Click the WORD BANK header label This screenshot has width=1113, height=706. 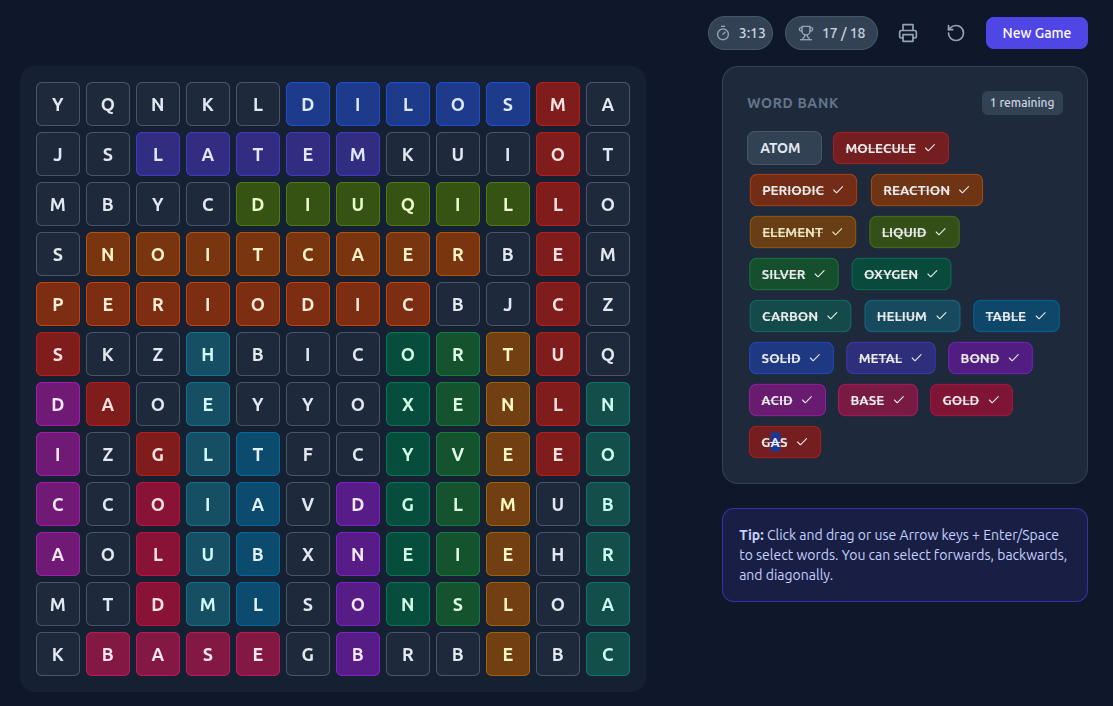(793, 103)
